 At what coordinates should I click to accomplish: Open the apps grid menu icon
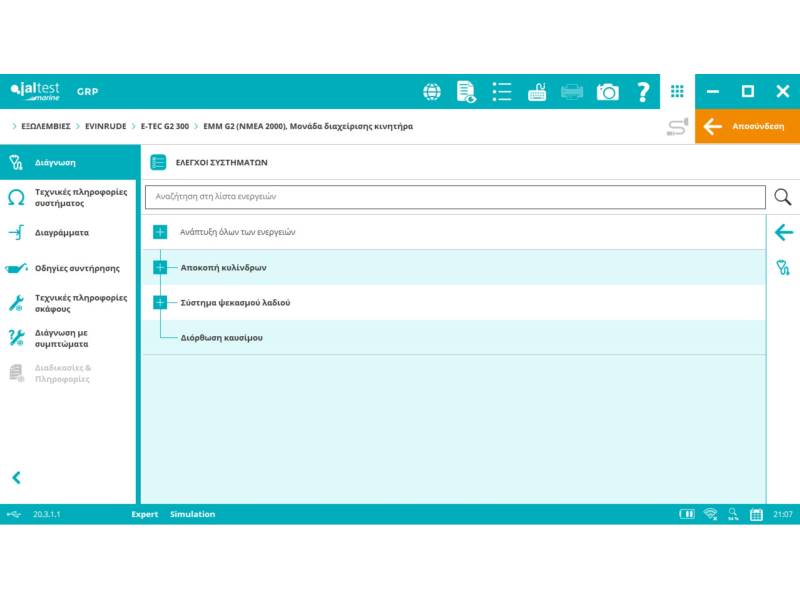click(x=677, y=91)
